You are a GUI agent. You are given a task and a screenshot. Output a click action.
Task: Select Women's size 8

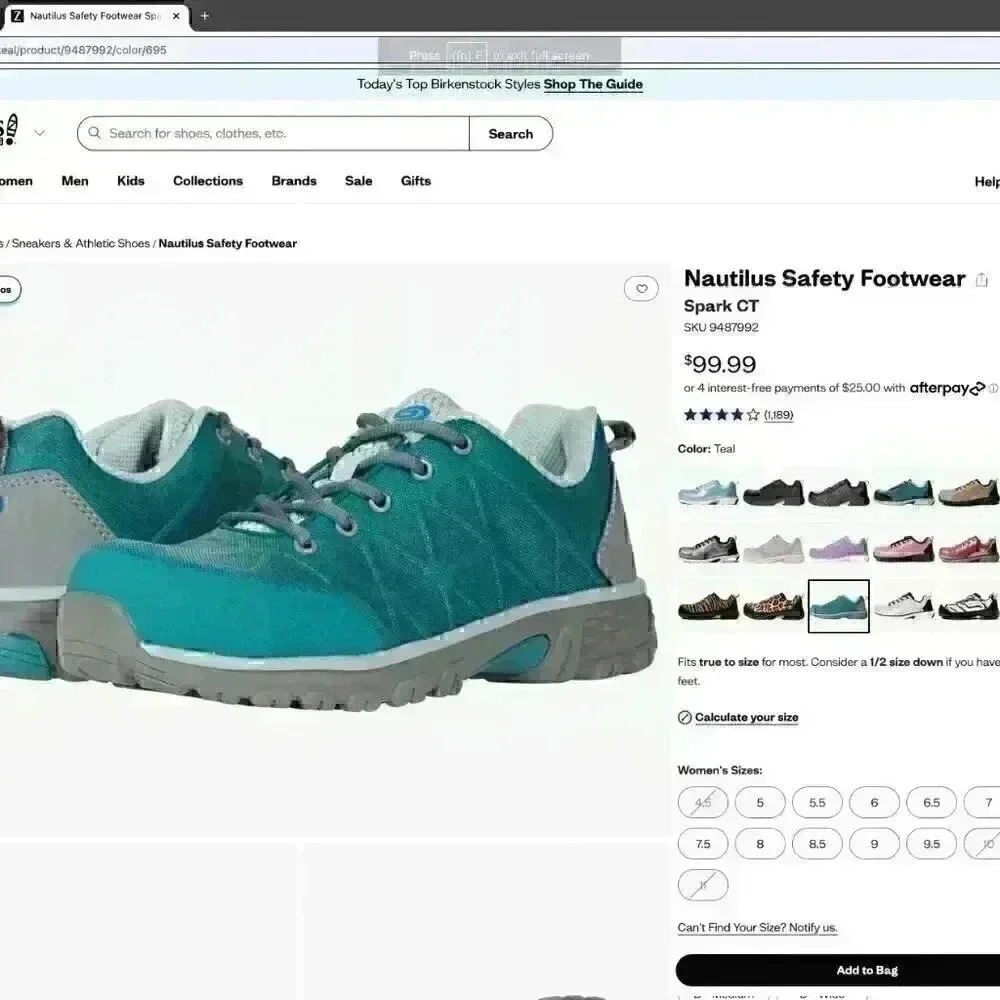click(760, 844)
